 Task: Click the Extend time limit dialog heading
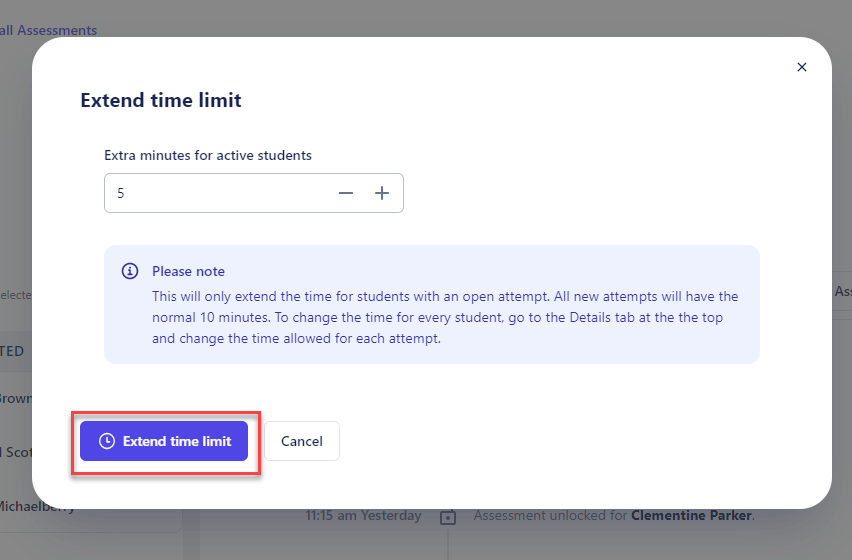point(161,100)
